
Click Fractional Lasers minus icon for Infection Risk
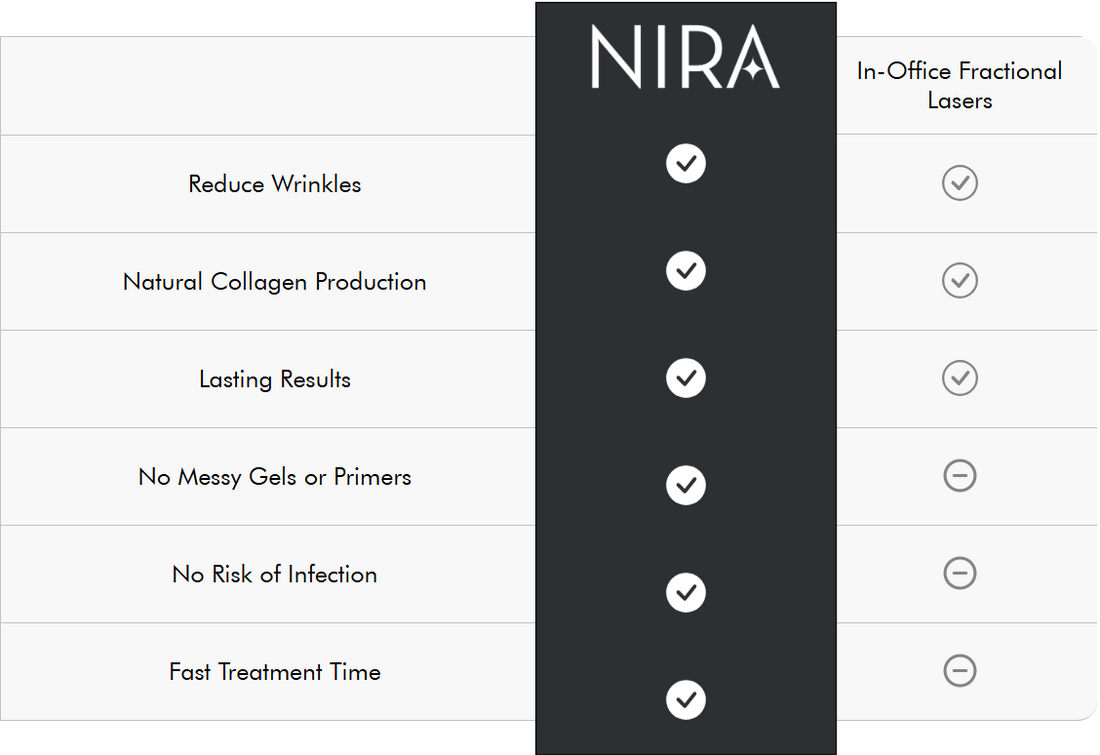coord(959,573)
